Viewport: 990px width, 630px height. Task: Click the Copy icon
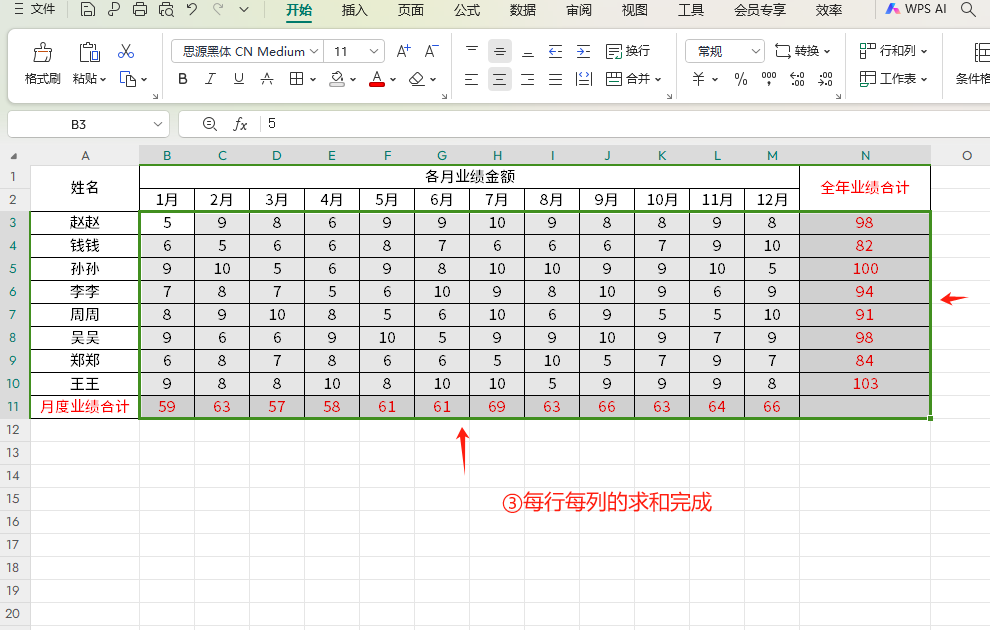point(128,79)
